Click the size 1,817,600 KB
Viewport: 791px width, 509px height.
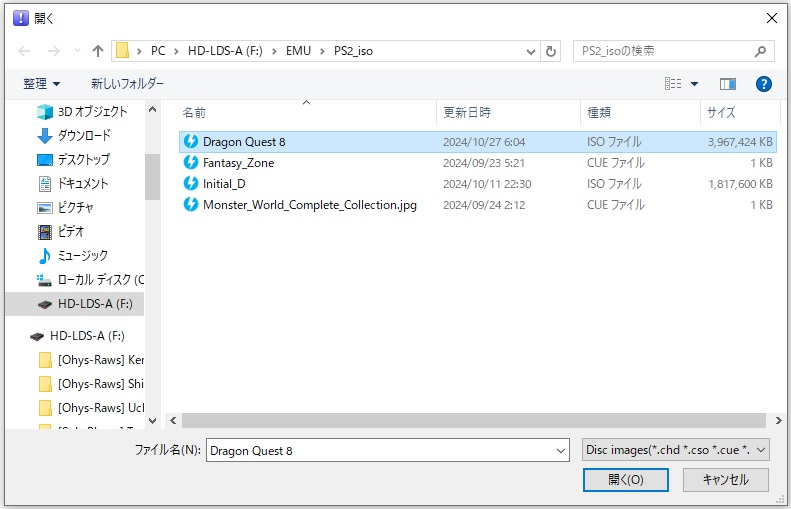740,184
